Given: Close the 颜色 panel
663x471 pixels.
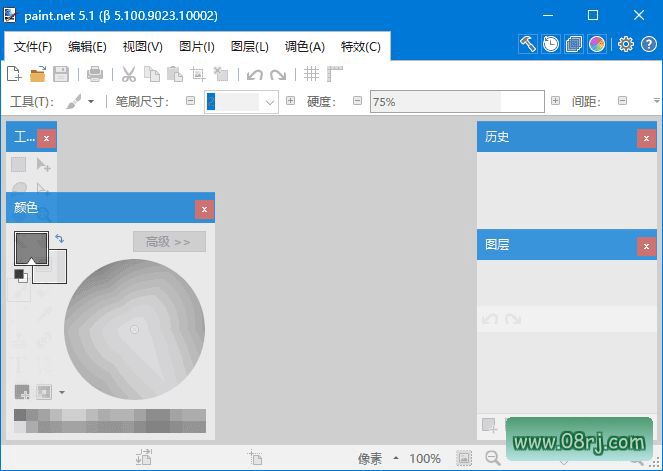Looking at the screenshot, I should tap(204, 209).
